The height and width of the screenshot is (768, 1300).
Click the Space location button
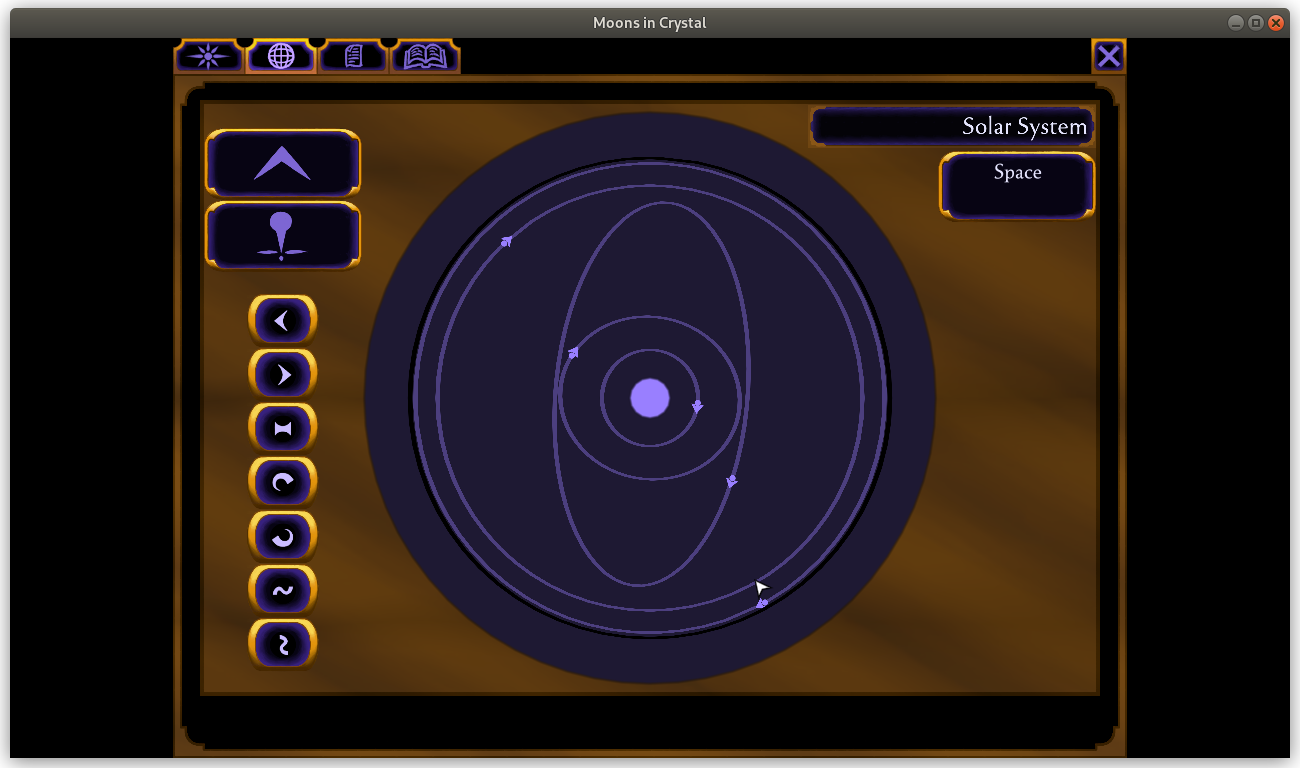pos(1017,185)
